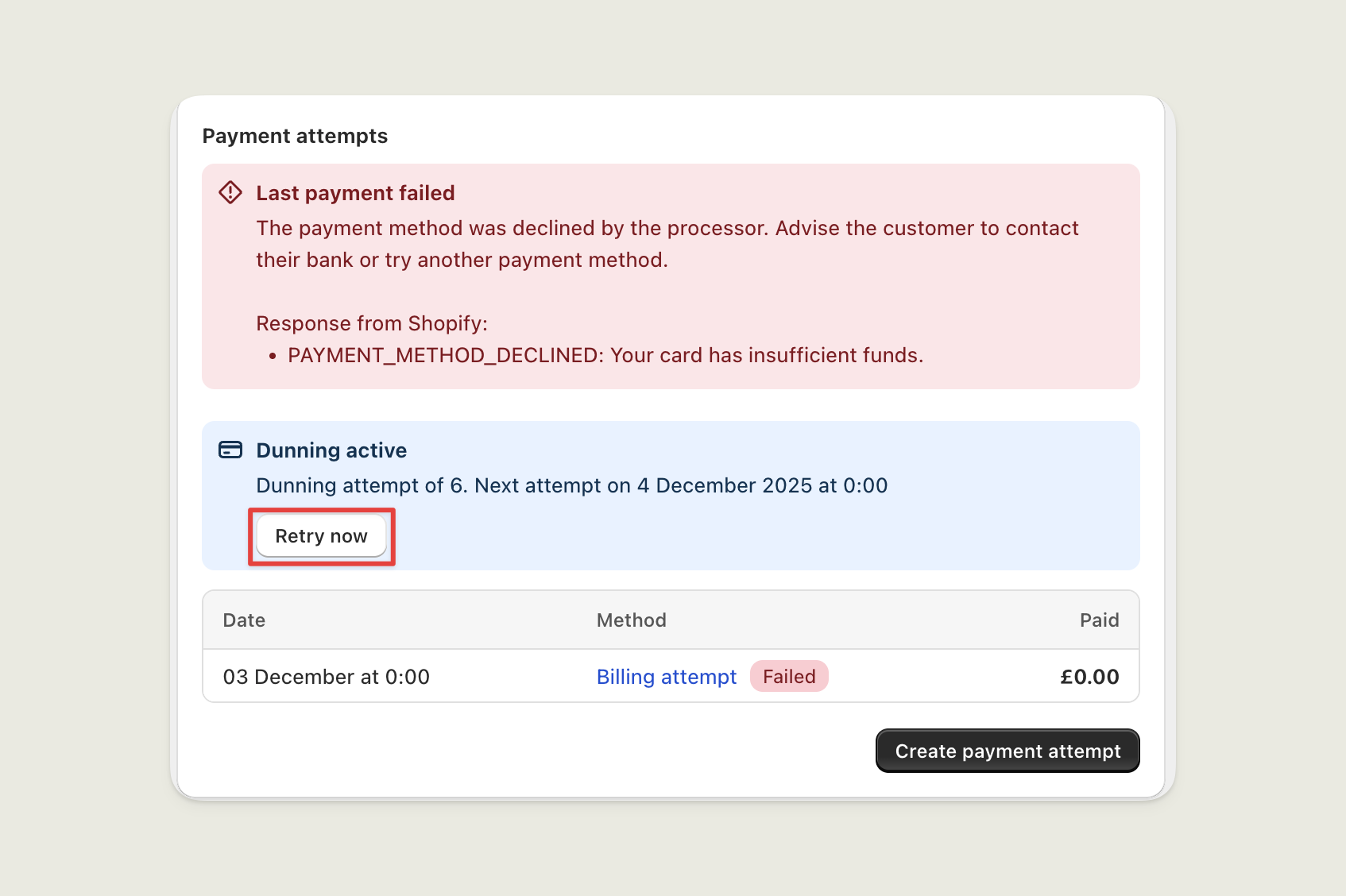Click the Last payment failed title
The height and width of the screenshot is (896, 1346).
[x=355, y=193]
